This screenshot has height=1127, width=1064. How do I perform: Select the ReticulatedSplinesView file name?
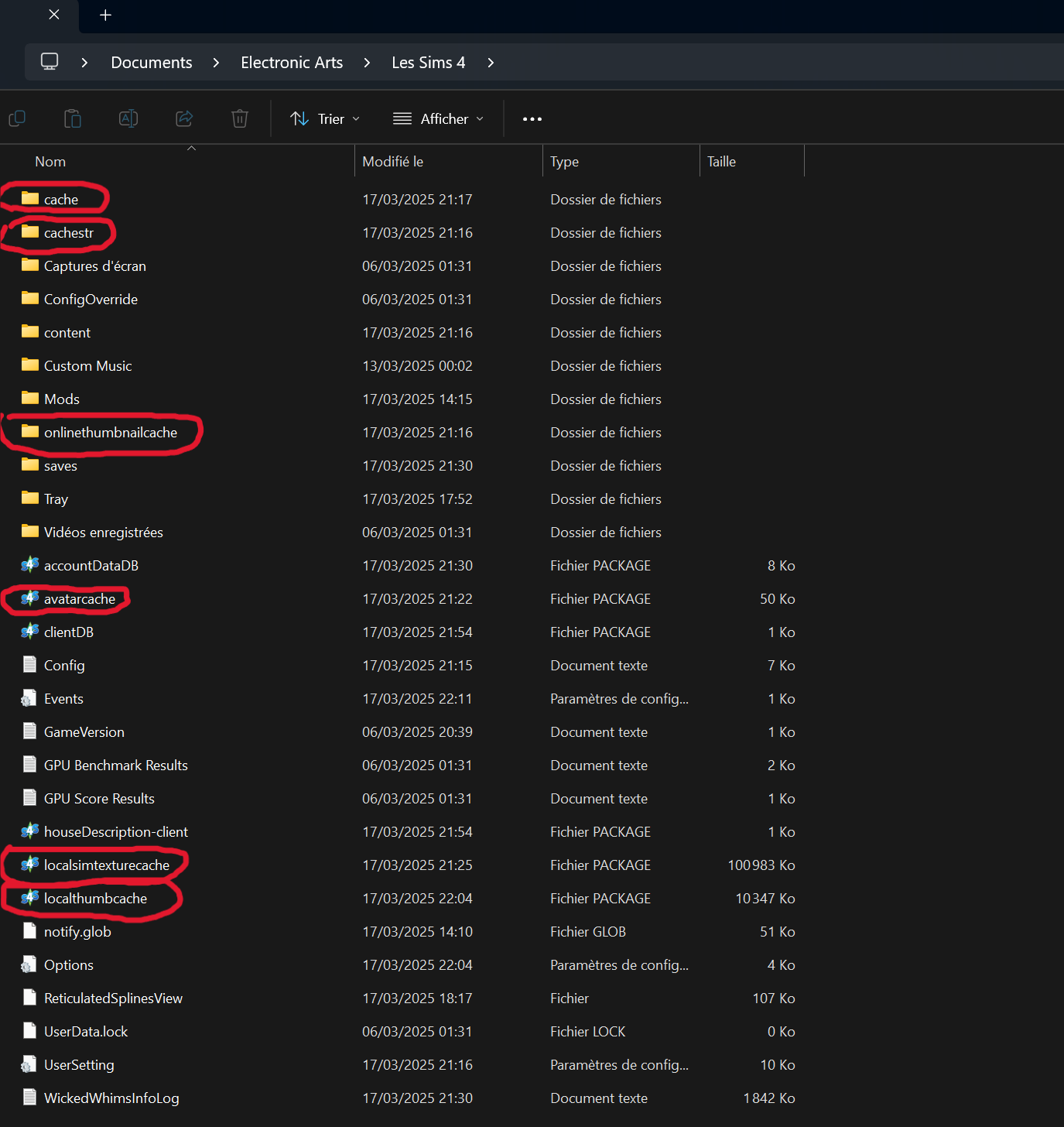[114, 999]
